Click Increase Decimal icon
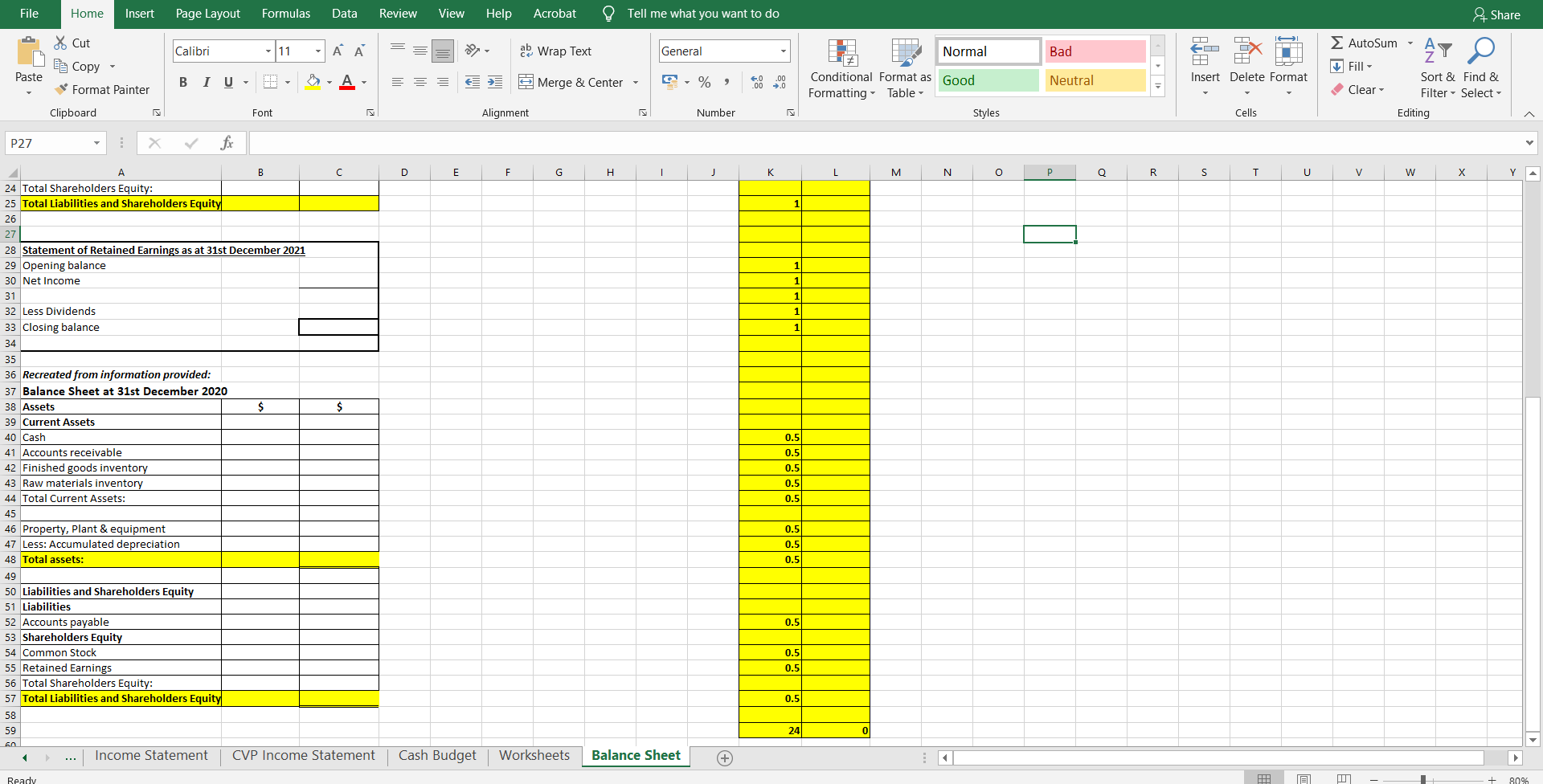Viewport: 1543px width, 784px height. point(757,82)
